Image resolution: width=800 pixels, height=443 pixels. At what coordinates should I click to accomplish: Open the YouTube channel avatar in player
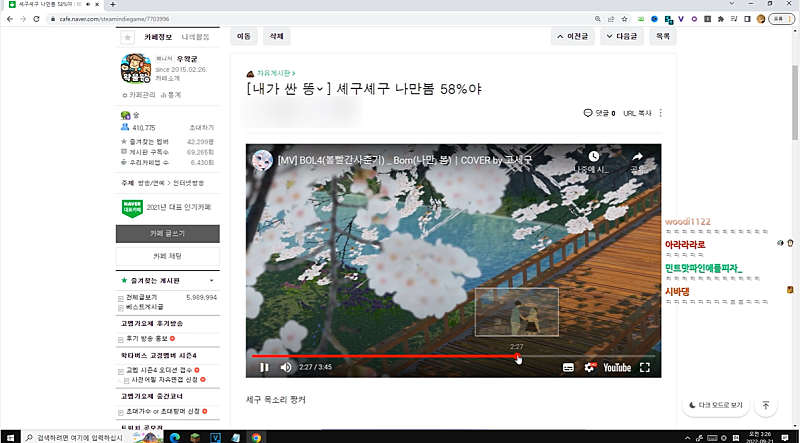pyautogui.click(x=262, y=160)
